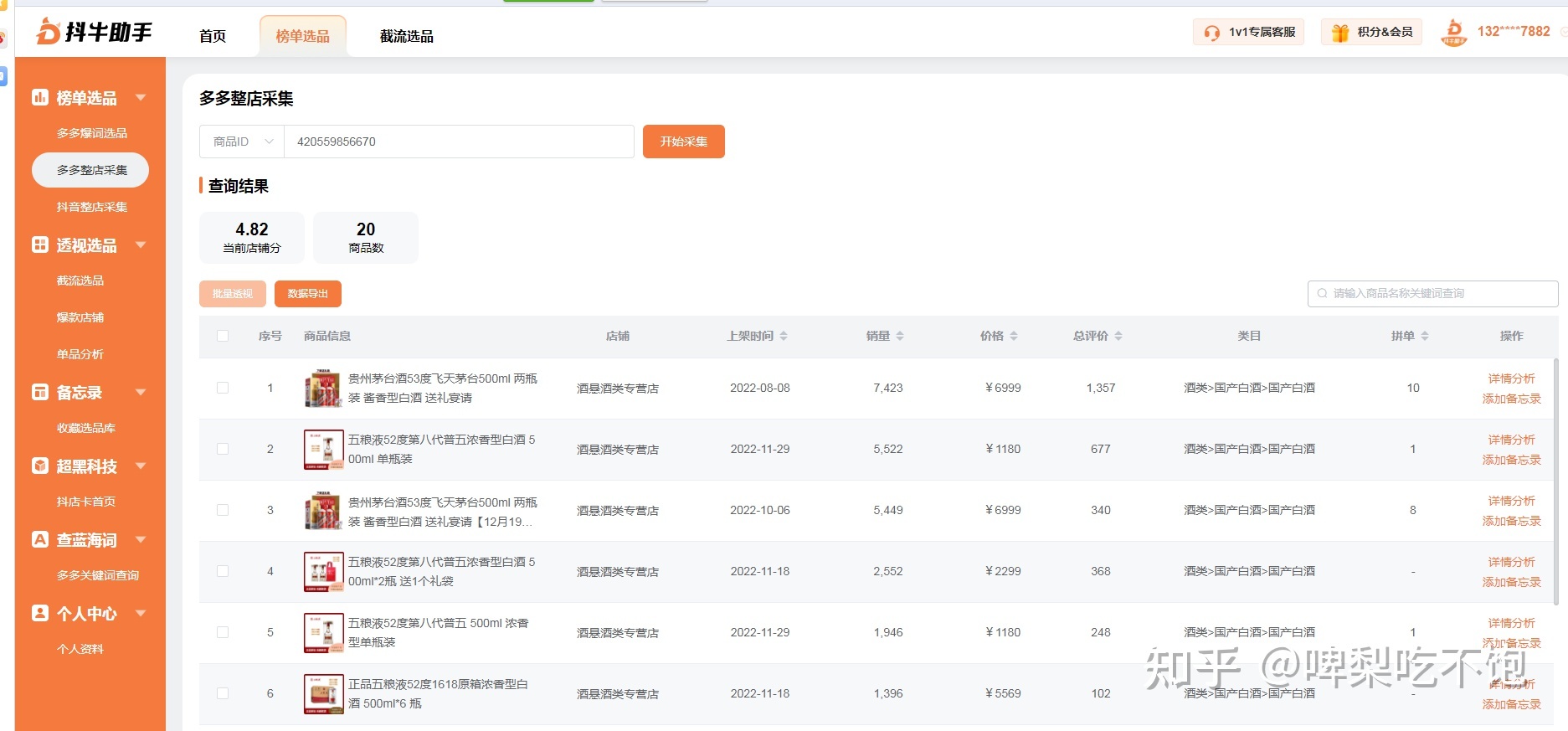
Task: Click 添加备忘录 for row 4
Action: [1511, 582]
